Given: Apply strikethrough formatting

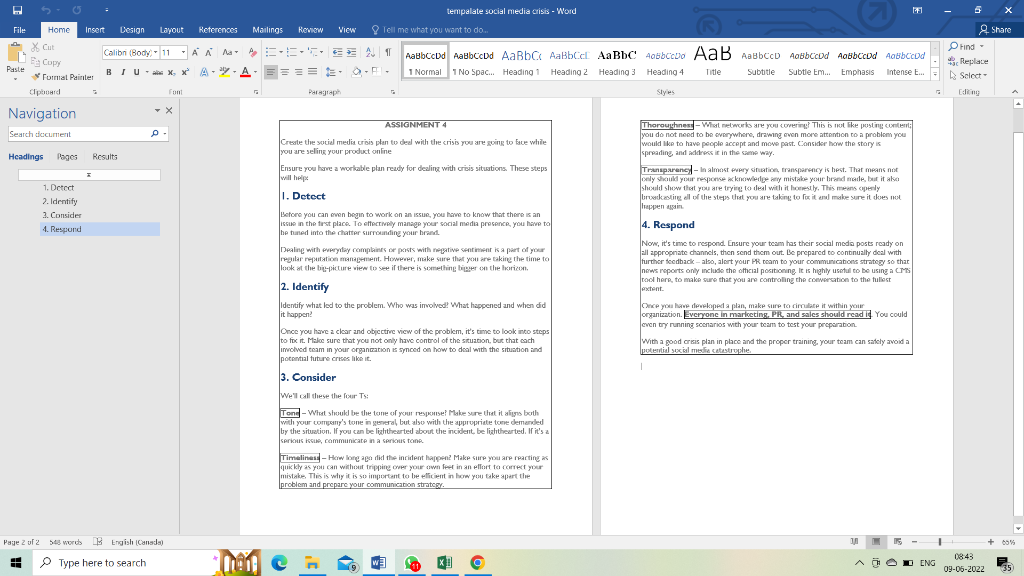Looking at the screenshot, I should tap(157, 72).
